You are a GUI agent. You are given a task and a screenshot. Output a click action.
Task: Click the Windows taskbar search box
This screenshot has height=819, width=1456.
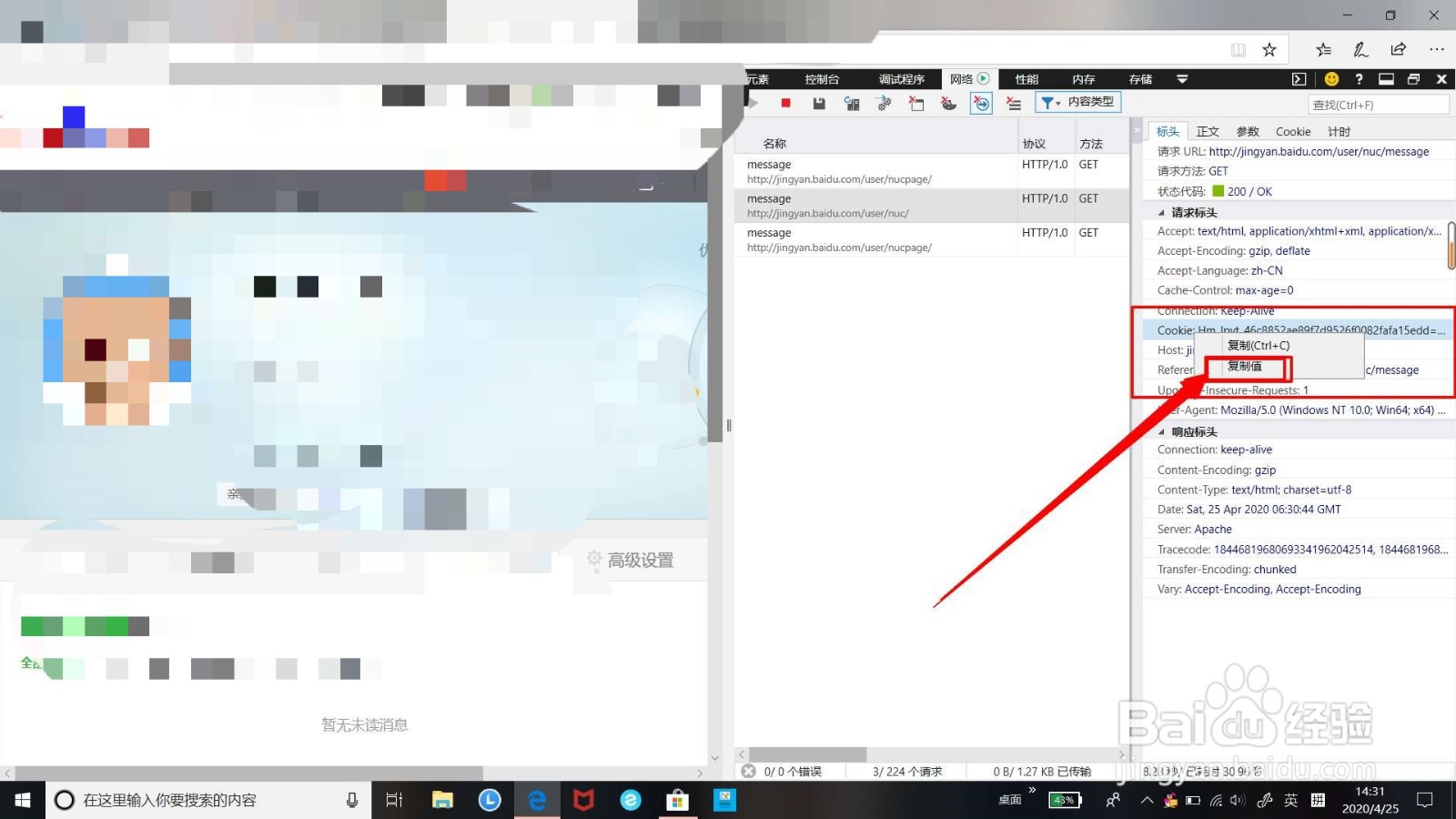pyautogui.click(x=209, y=800)
